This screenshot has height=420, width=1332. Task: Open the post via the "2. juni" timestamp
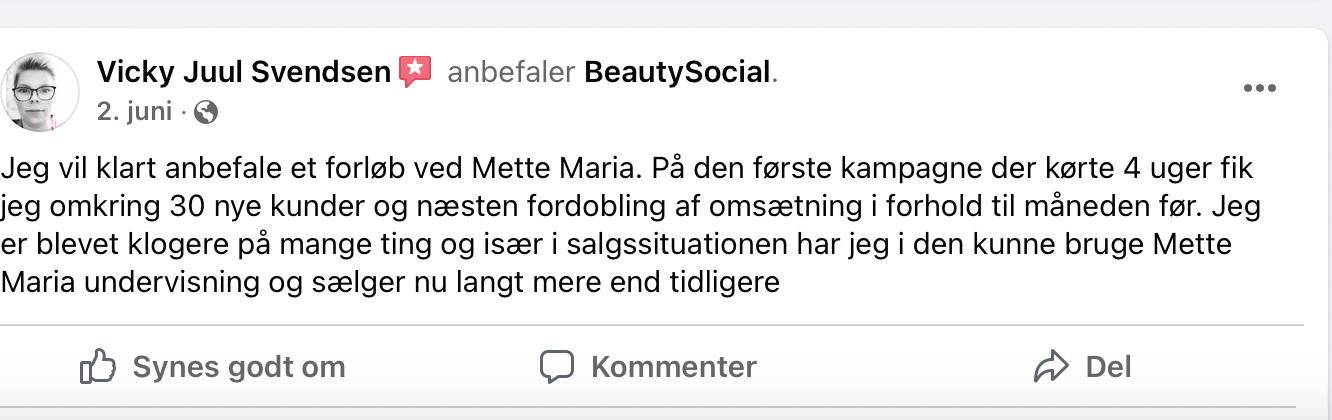tap(135, 112)
